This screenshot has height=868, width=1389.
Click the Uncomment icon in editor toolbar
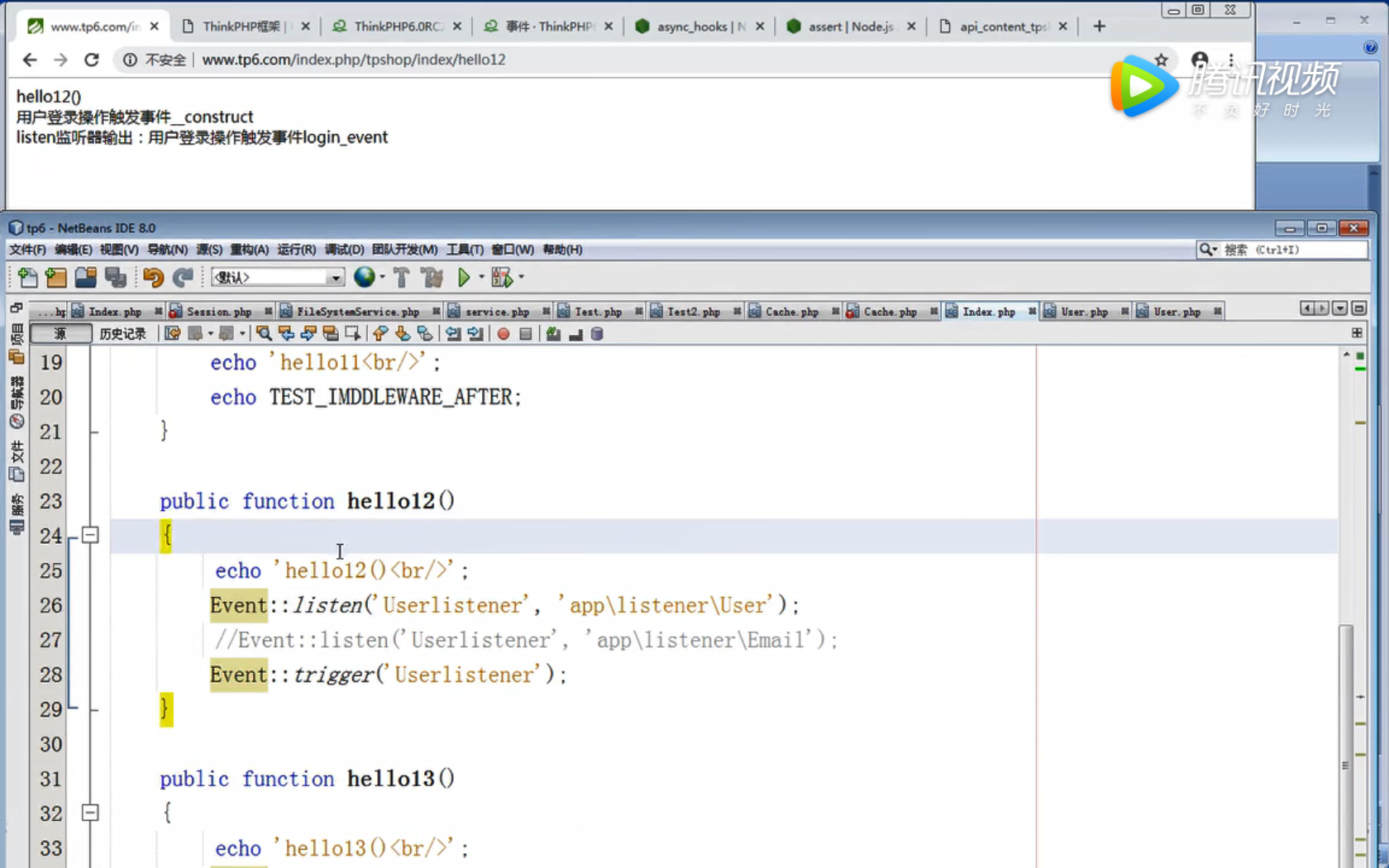[575, 334]
